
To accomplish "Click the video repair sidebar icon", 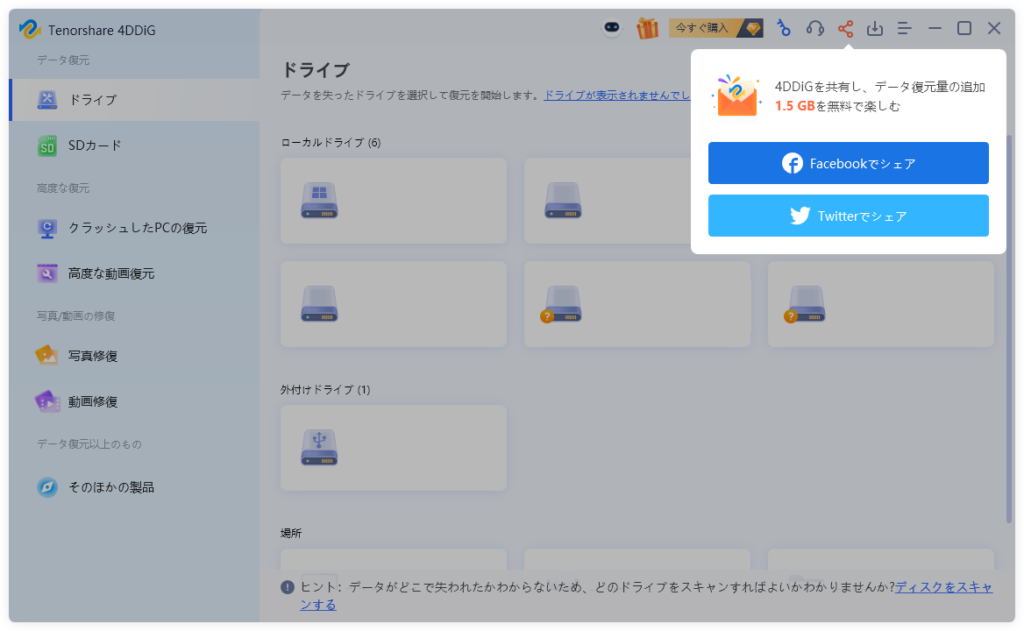I will tap(47, 402).
